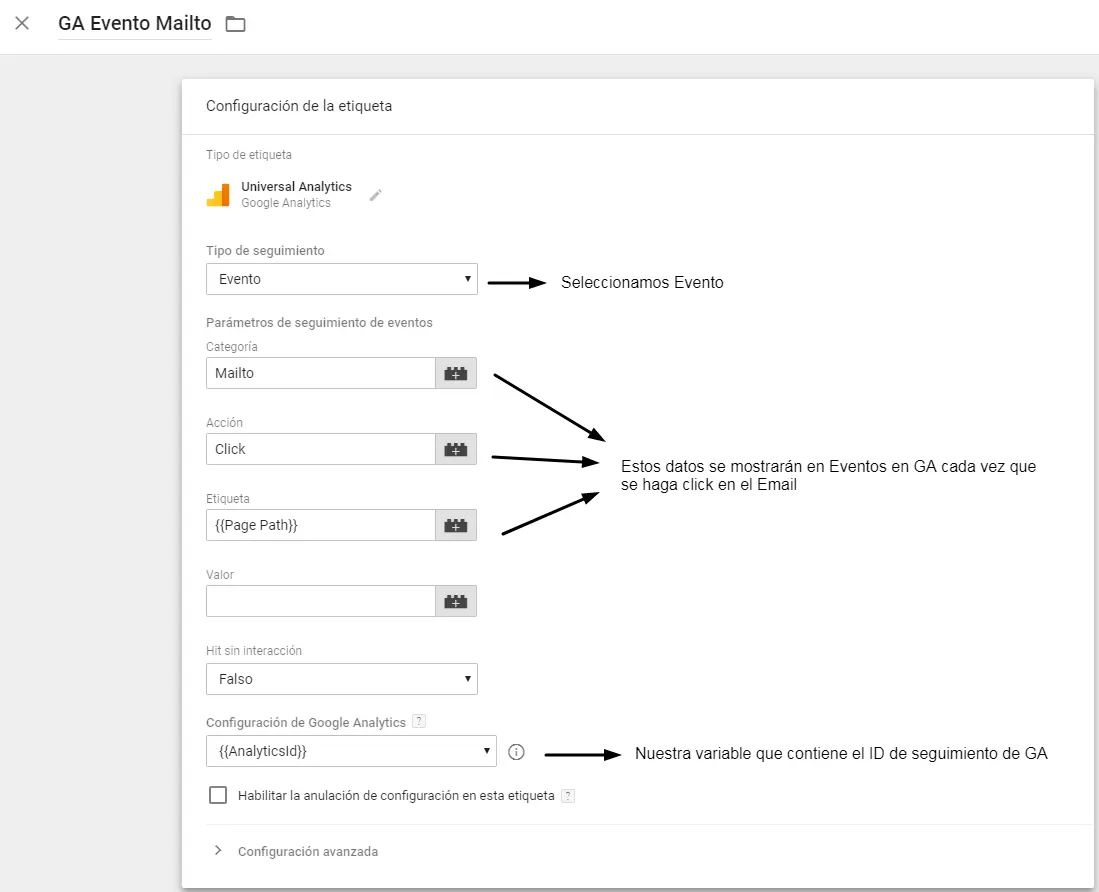Click help icon next to Configuración de Google Analytics
This screenshot has height=892, width=1099.
coord(419,721)
